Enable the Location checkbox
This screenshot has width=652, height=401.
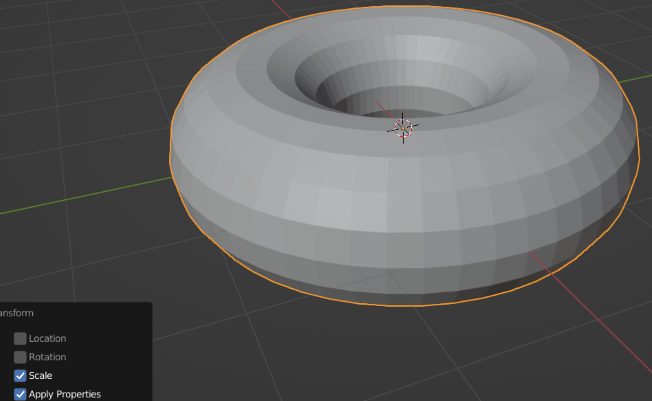[20, 339]
